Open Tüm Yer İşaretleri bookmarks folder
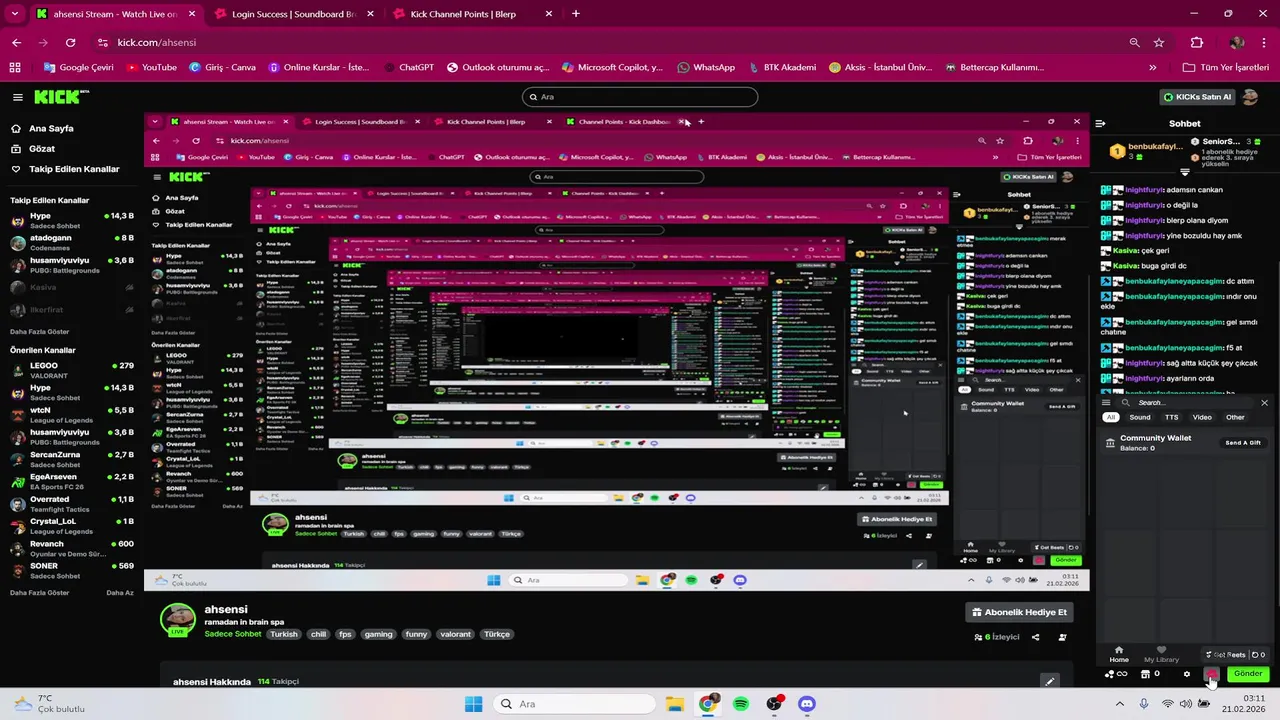 point(1225,67)
